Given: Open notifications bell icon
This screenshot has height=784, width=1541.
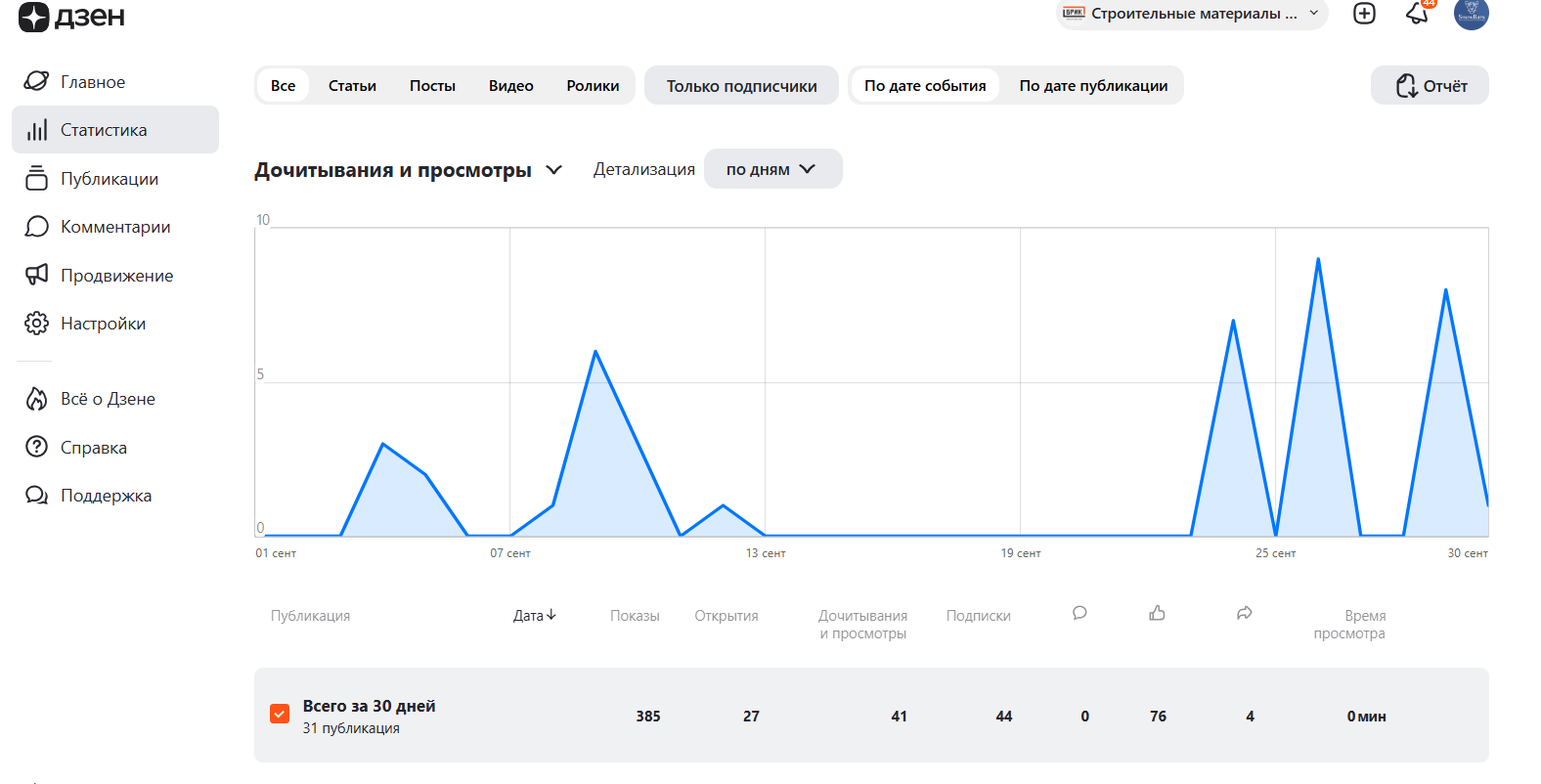Looking at the screenshot, I should 1417,13.
